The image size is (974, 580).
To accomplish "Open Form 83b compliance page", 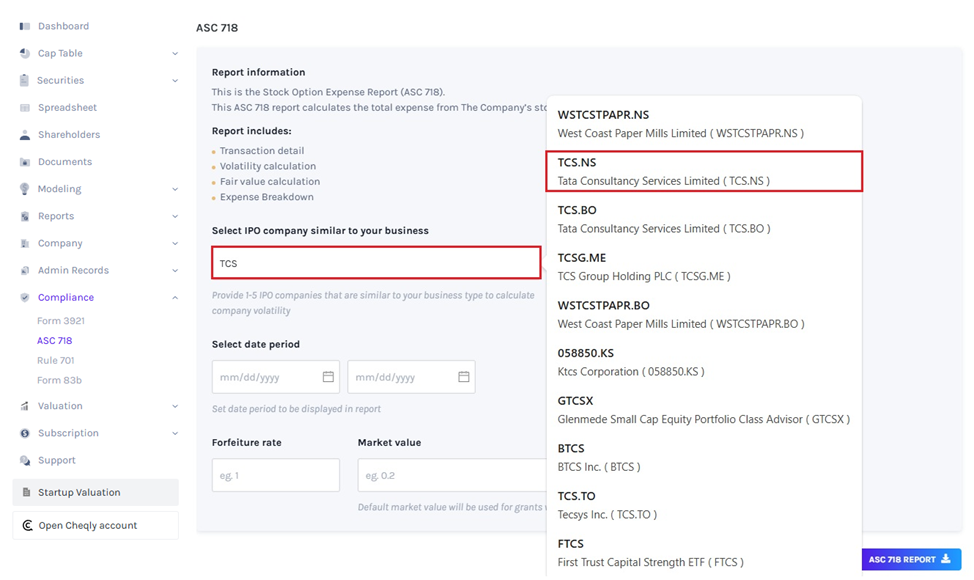I will (59, 381).
